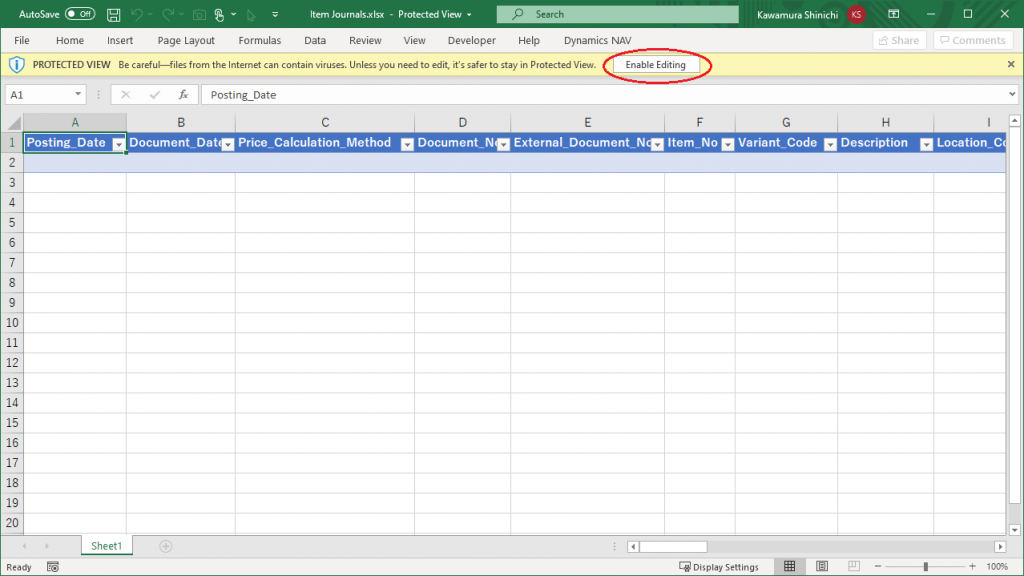Open Document_Date filter dropdown

click(x=228, y=144)
